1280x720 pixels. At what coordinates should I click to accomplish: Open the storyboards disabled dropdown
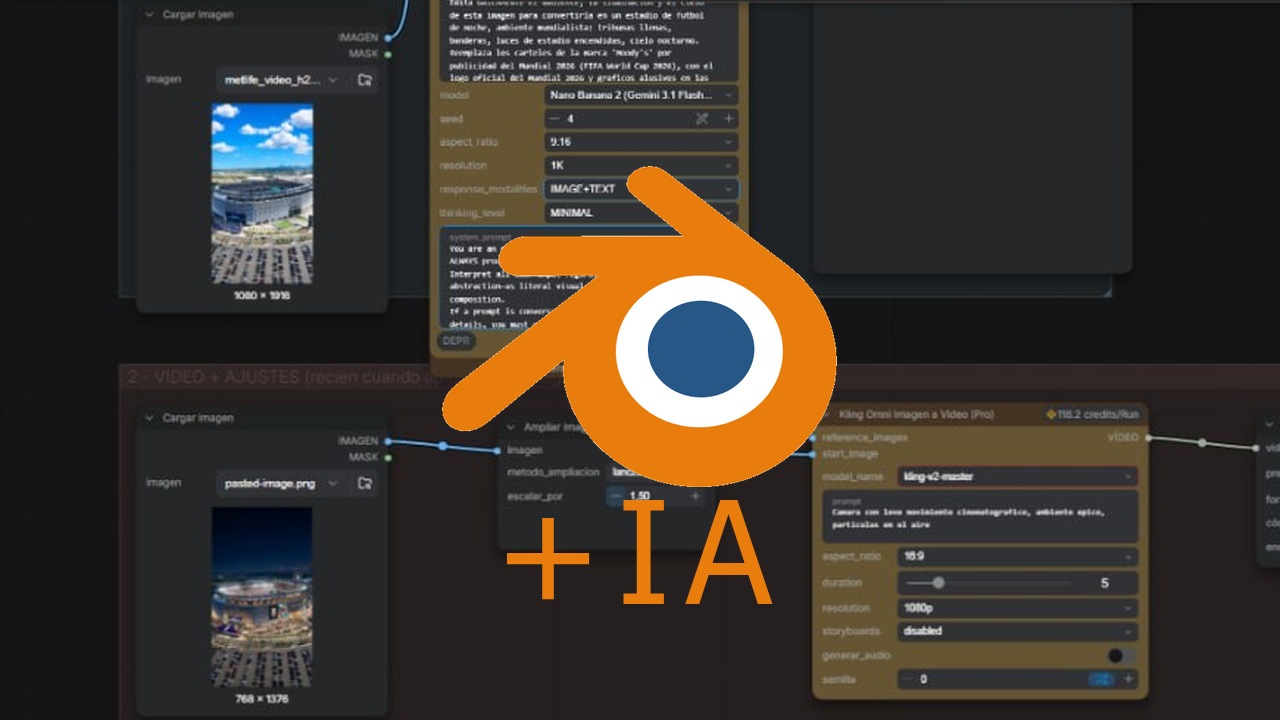1017,631
